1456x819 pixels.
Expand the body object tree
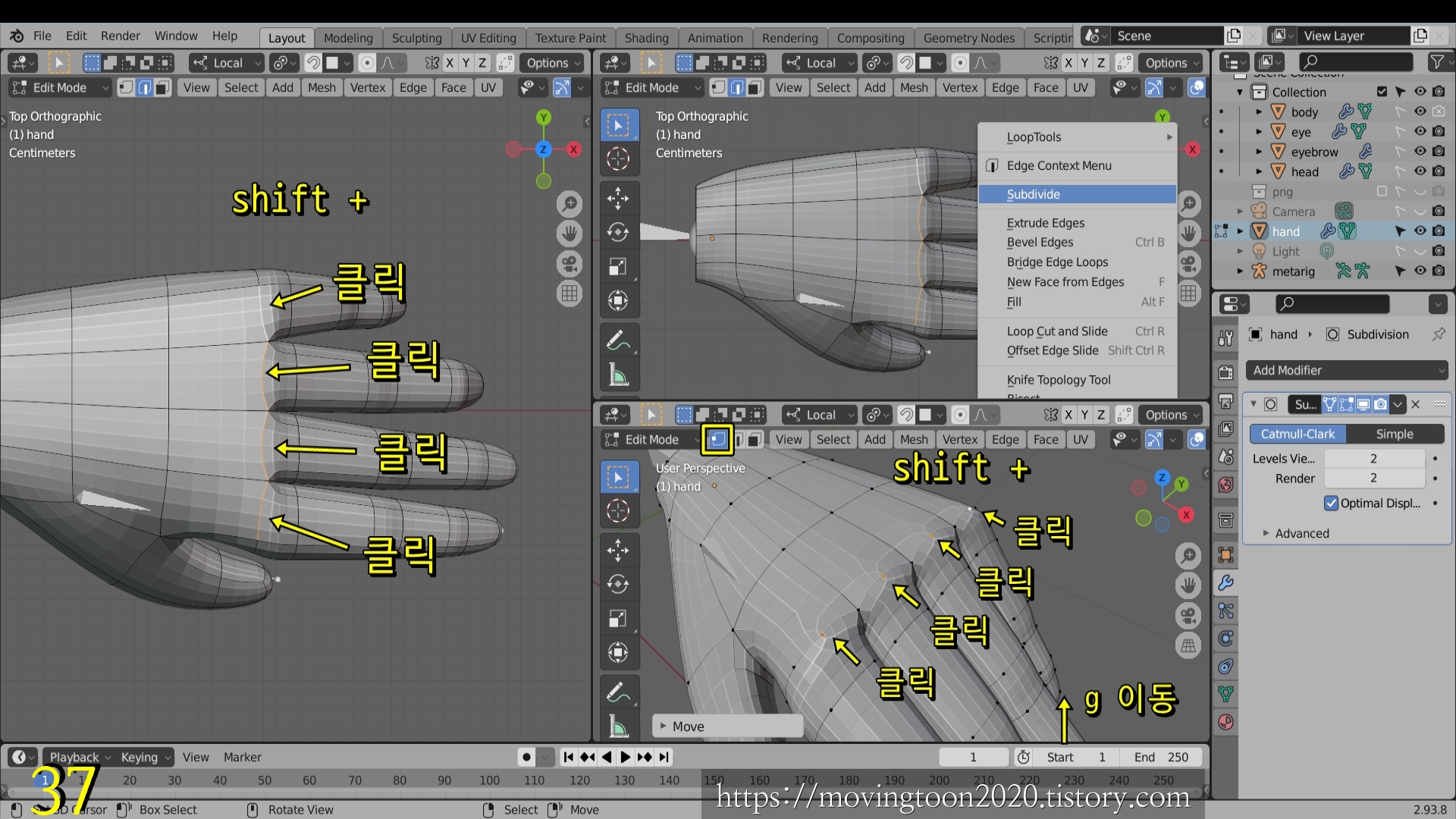(1259, 111)
